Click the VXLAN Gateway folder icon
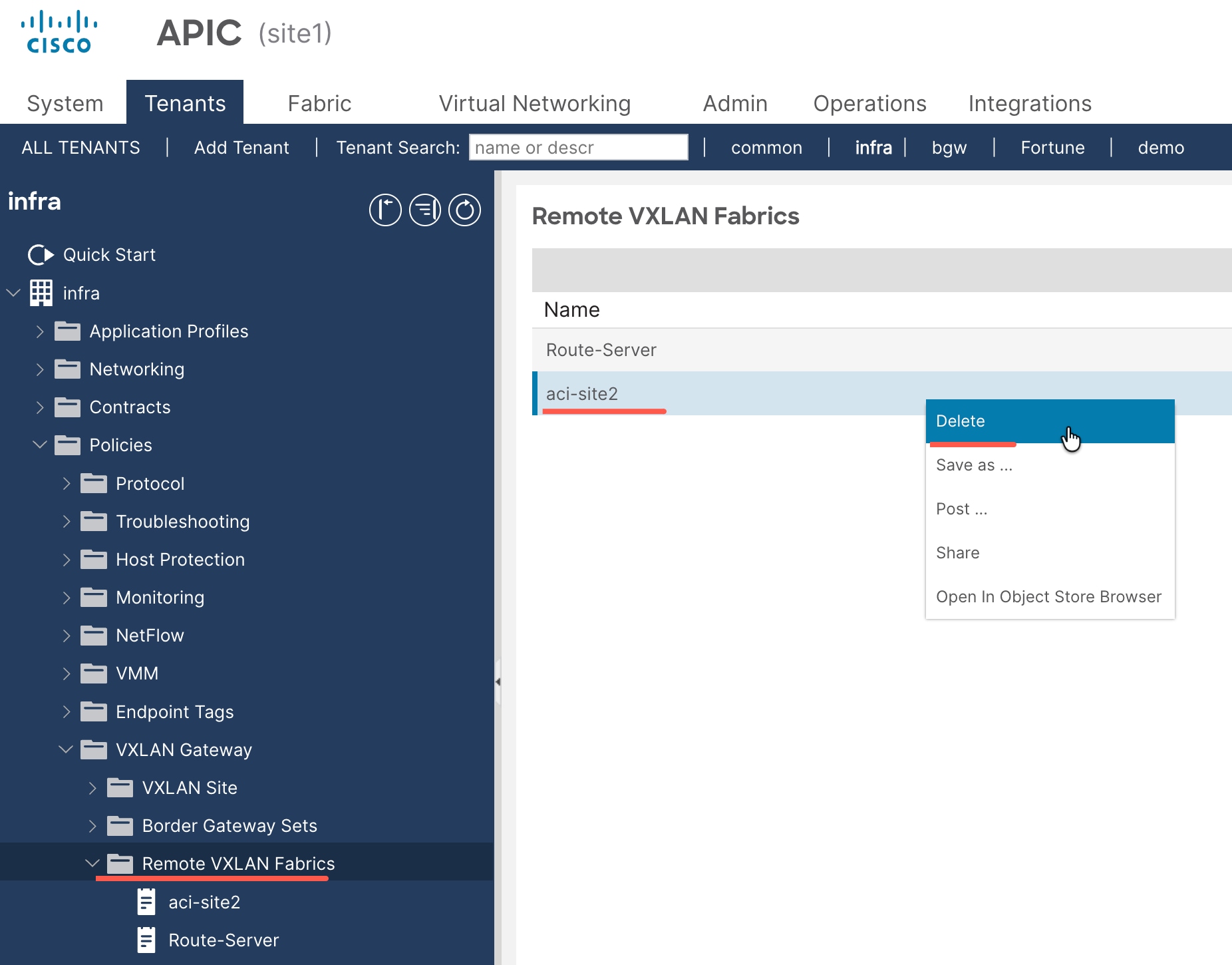This screenshot has width=1232, height=965. click(x=94, y=749)
